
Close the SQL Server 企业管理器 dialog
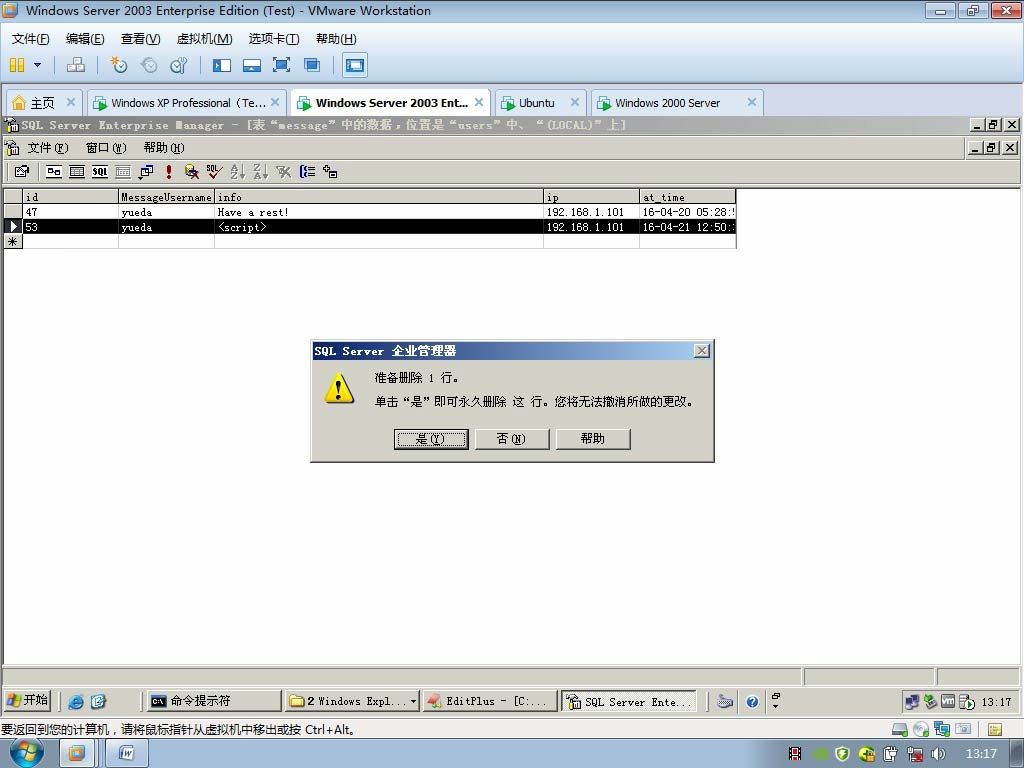pos(701,351)
